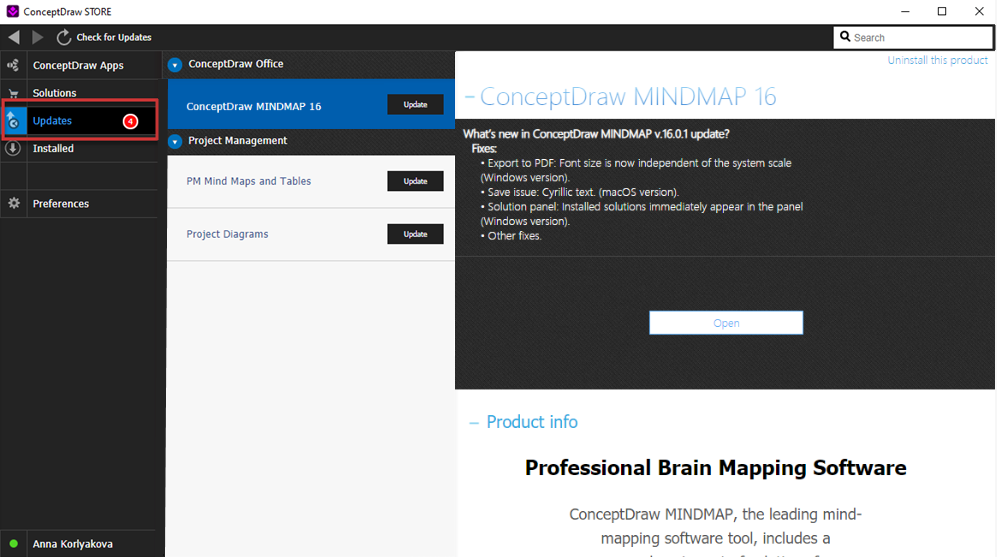Go back with the left arrow icon
The image size is (997, 557).
(14, 38)
